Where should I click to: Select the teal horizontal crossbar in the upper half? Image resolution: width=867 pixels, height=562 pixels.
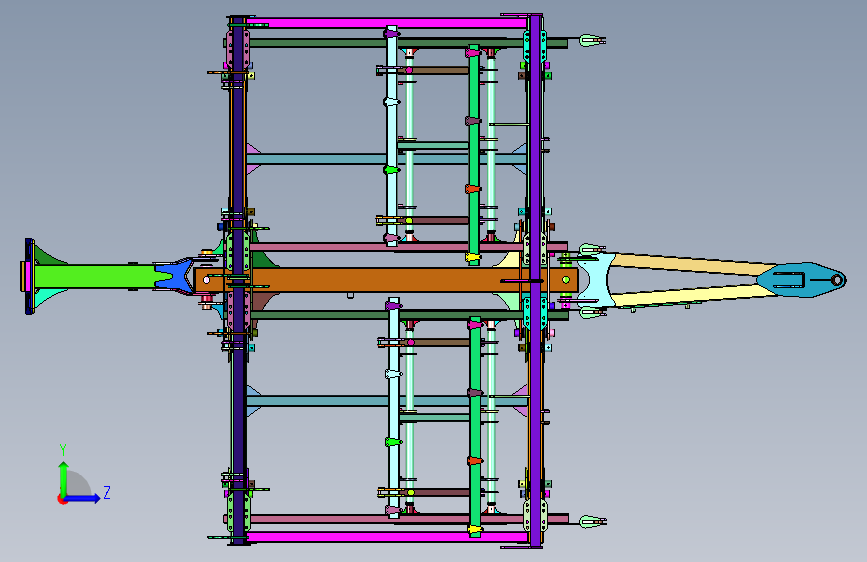pyautogui.click(x=386, y=159)
